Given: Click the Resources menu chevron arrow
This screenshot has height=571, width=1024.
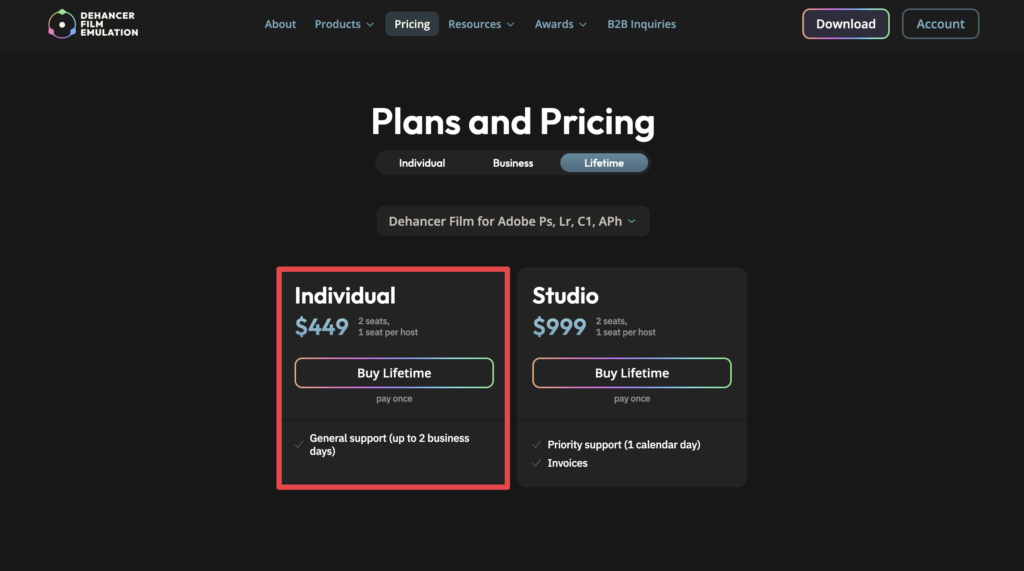Looking at the screenshot, I should (511, 25).
